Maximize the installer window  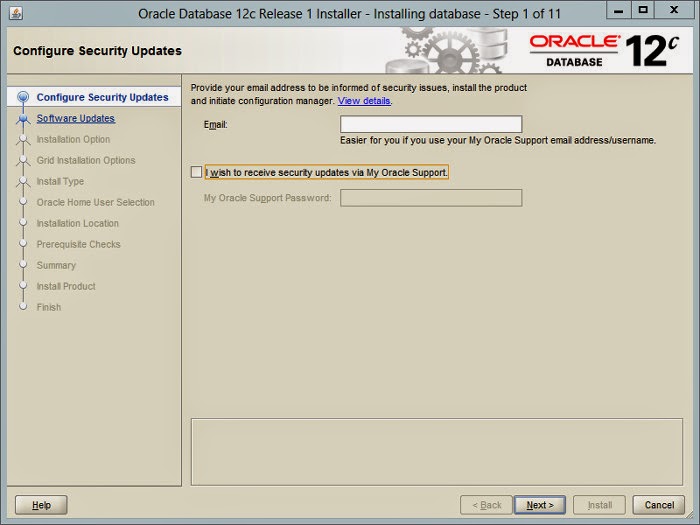coord(643,10)
